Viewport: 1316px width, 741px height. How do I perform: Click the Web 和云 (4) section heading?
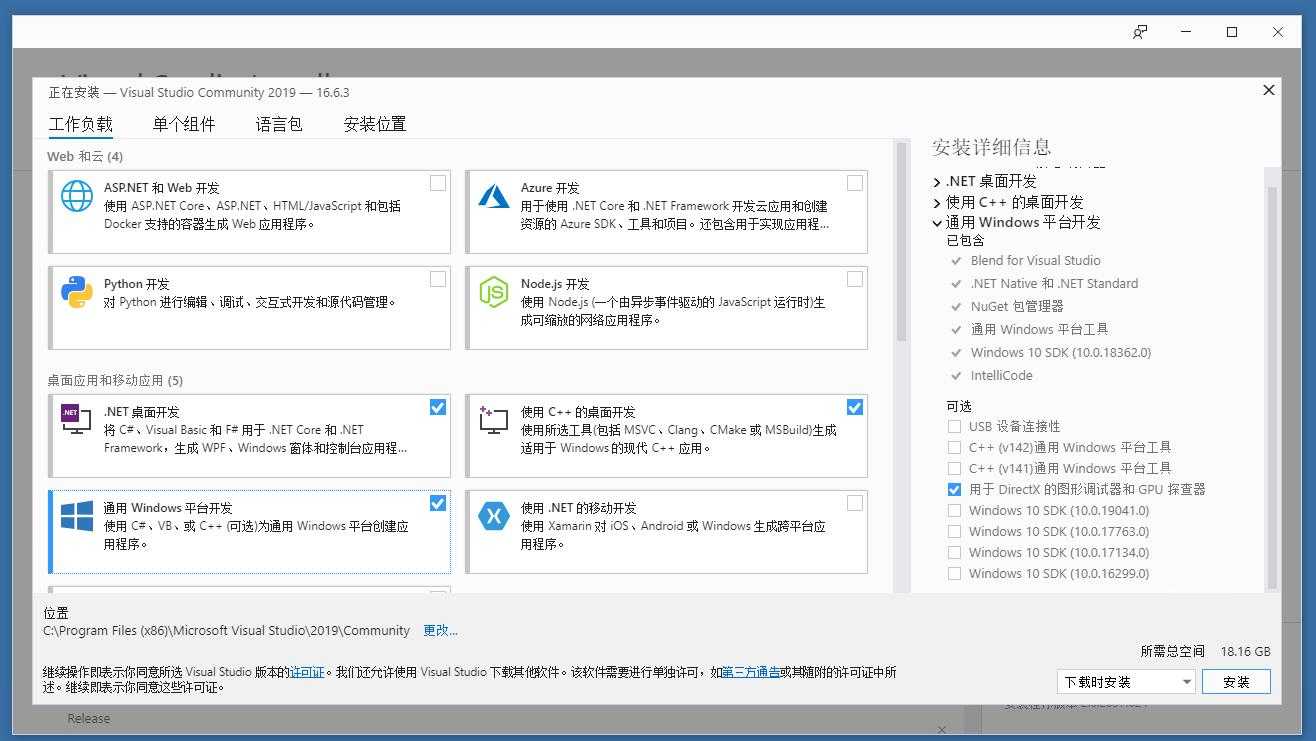coord(85,156)
